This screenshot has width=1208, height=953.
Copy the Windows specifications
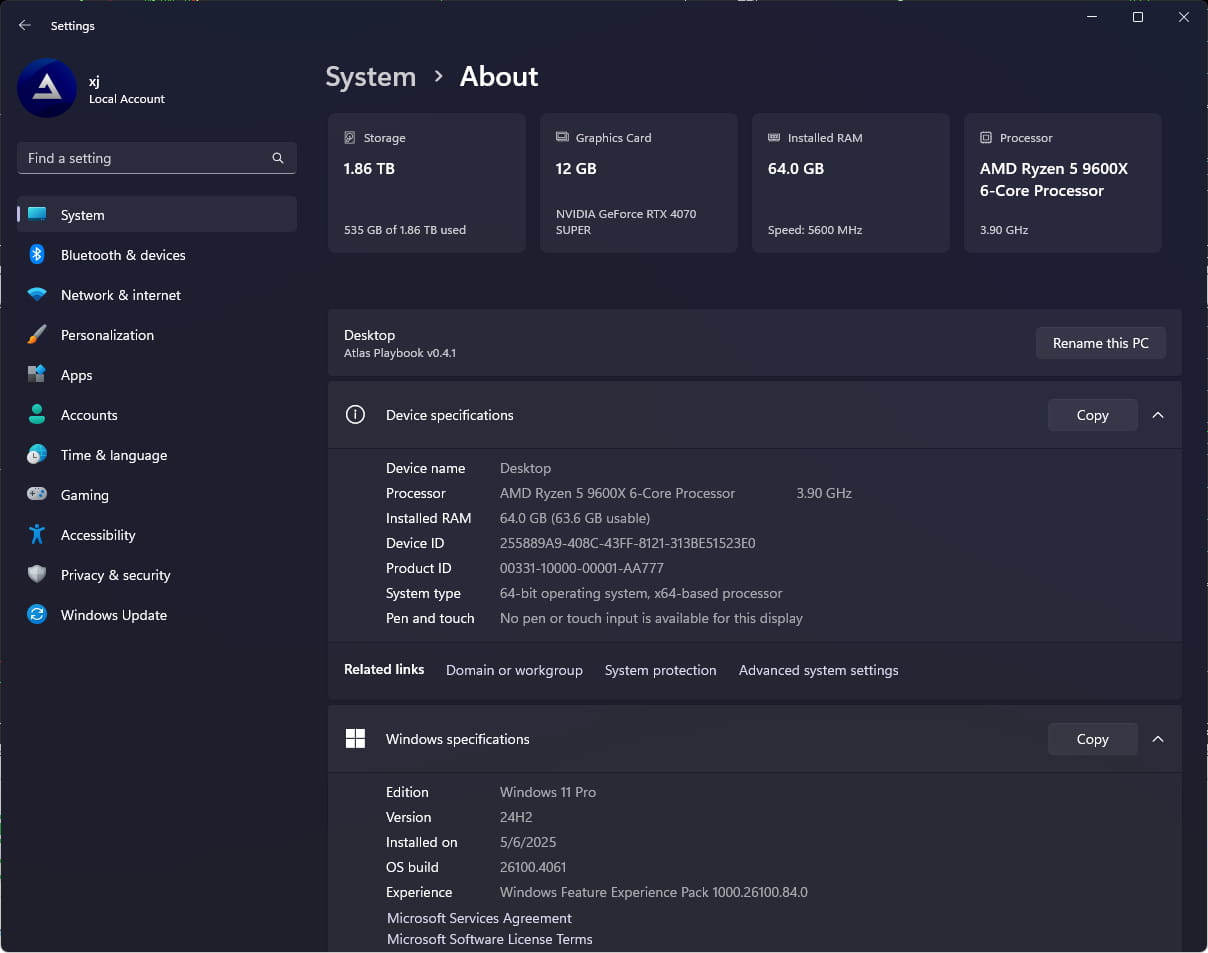pos(1092,739)
